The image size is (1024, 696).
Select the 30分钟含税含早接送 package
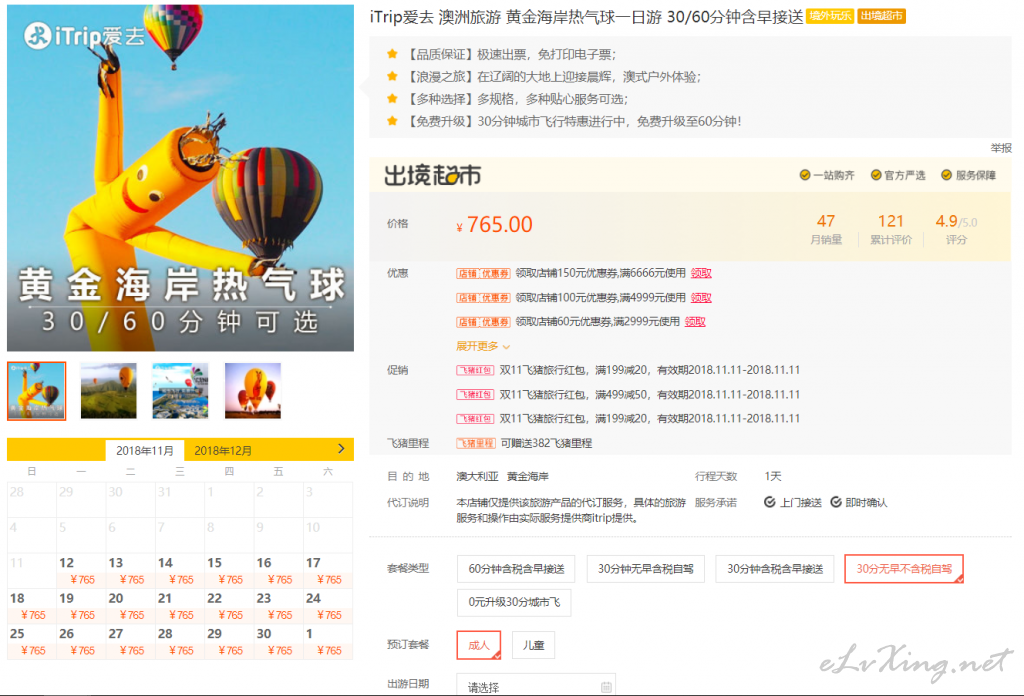pos(775,569)
